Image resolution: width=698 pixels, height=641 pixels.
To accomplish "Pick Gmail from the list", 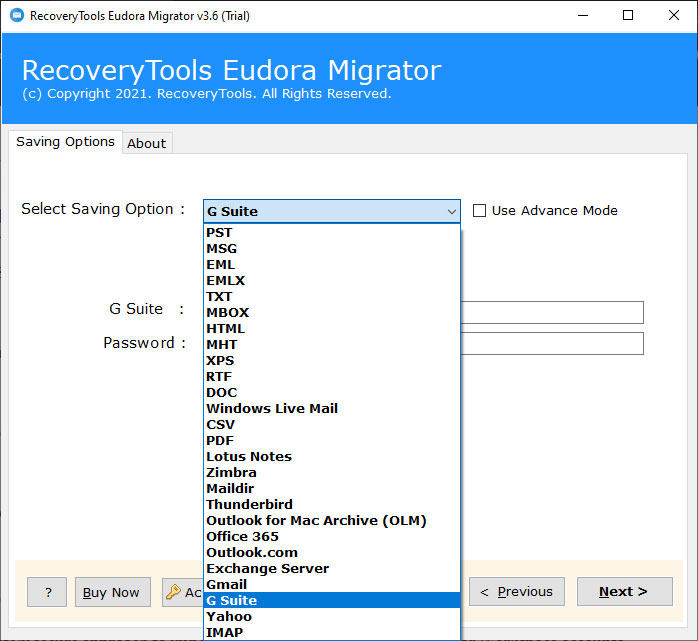I will coord(332,585).
